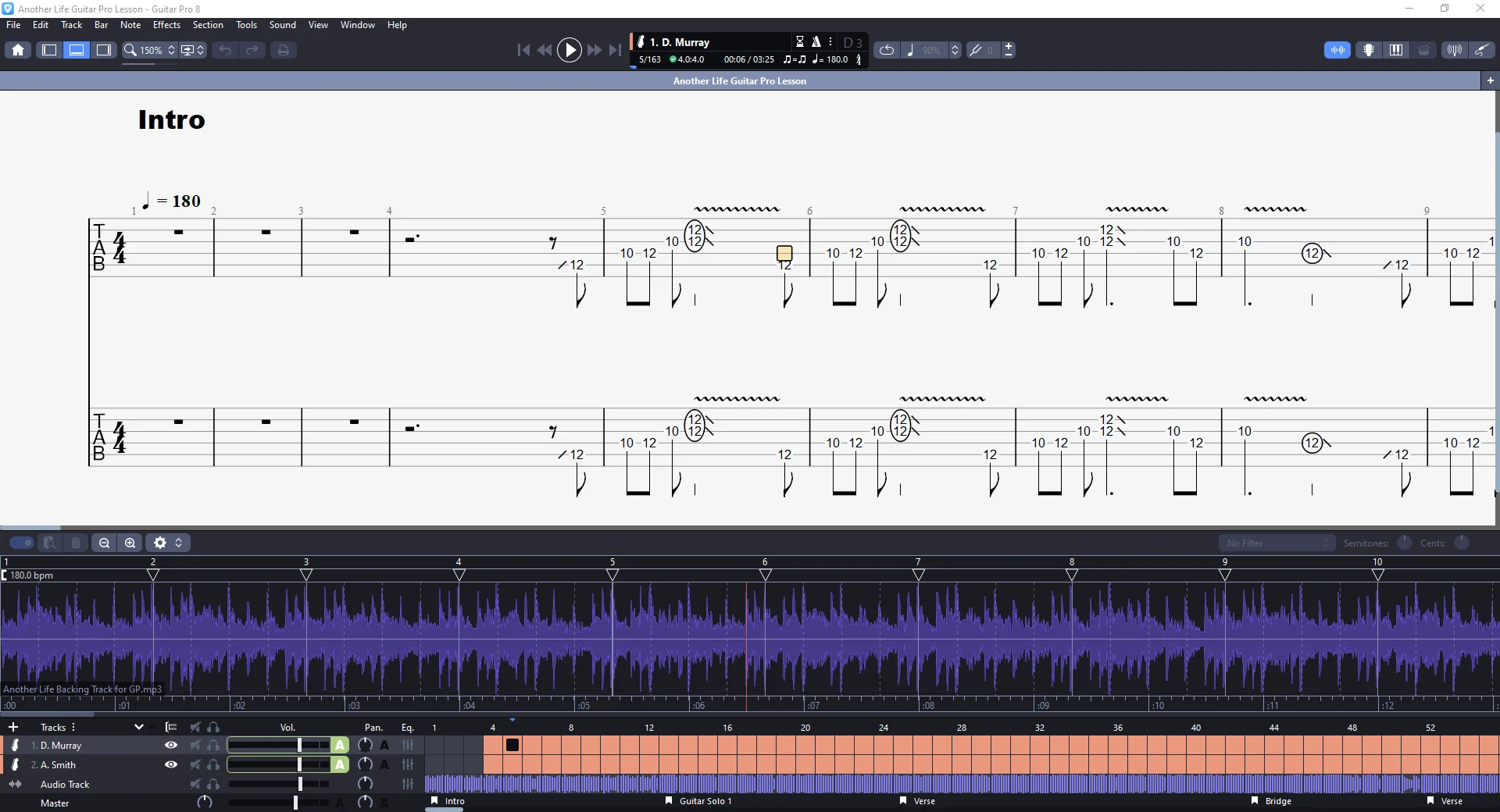Toggle the left edition palette panel

coord(49,50)
